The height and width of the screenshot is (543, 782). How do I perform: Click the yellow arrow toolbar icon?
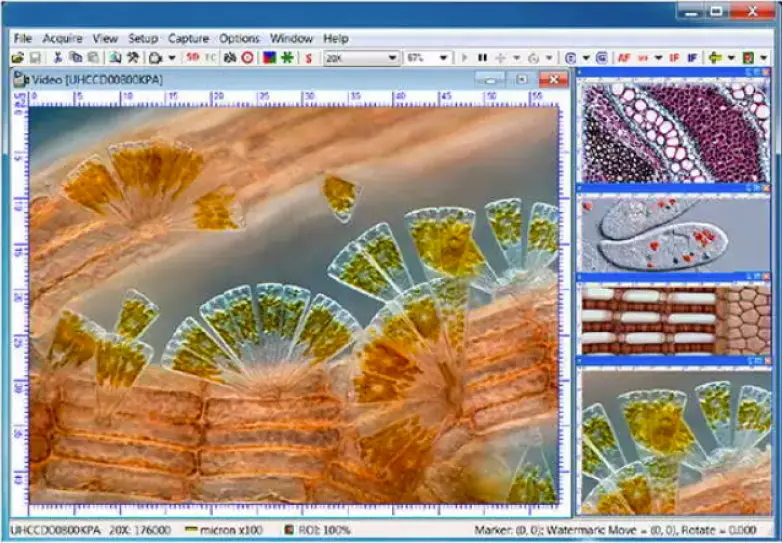pyautogui.click(x=715, y=58)
